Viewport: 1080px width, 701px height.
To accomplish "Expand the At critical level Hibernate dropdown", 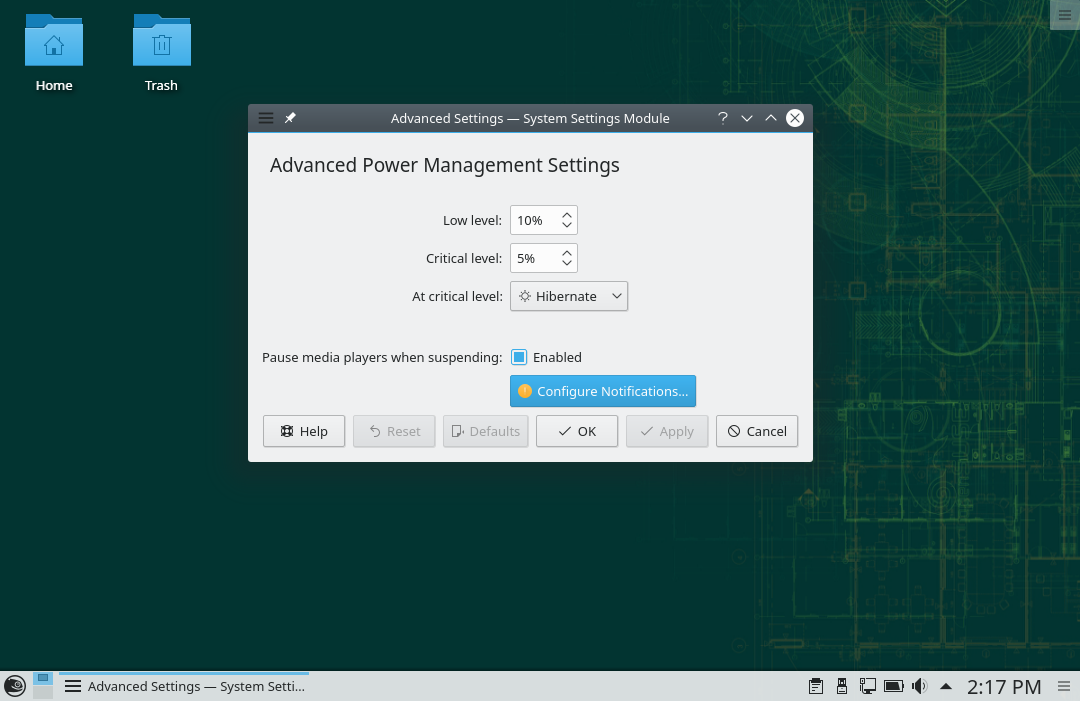I will (x=569, y=296).
